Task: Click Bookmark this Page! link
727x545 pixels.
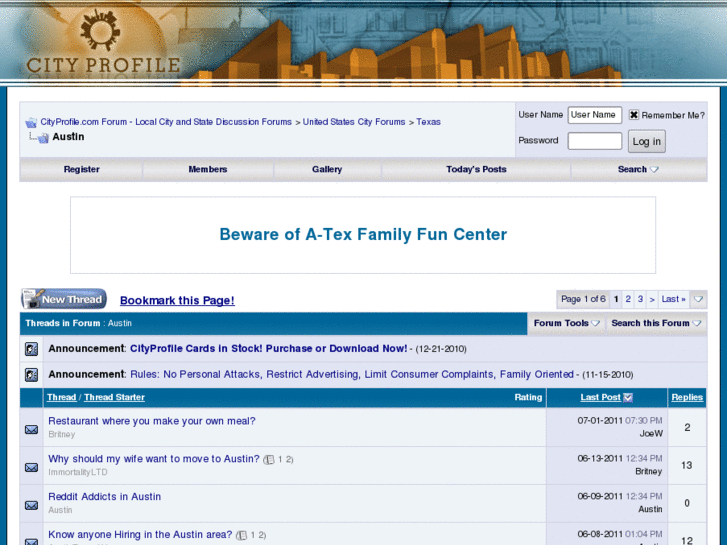Action: [x=177, y=301]
